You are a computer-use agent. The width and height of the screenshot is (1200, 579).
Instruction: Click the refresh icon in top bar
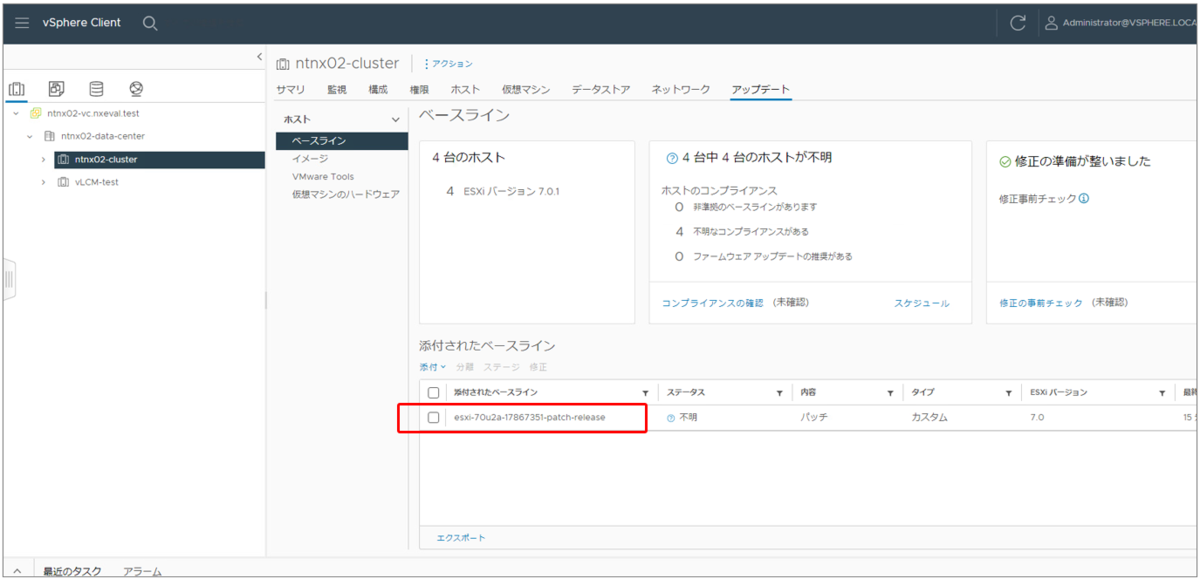[1018, 23]
